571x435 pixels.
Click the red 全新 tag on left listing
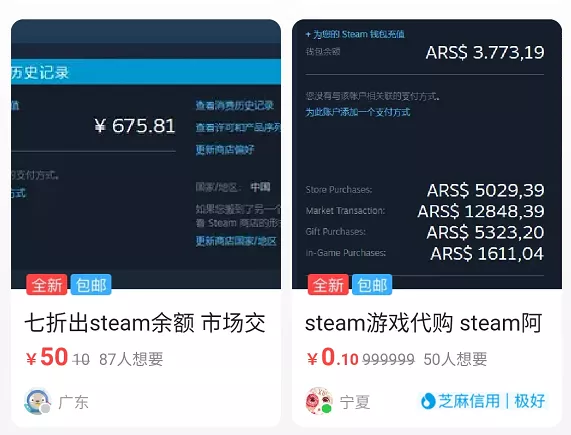tap(47, 284)
